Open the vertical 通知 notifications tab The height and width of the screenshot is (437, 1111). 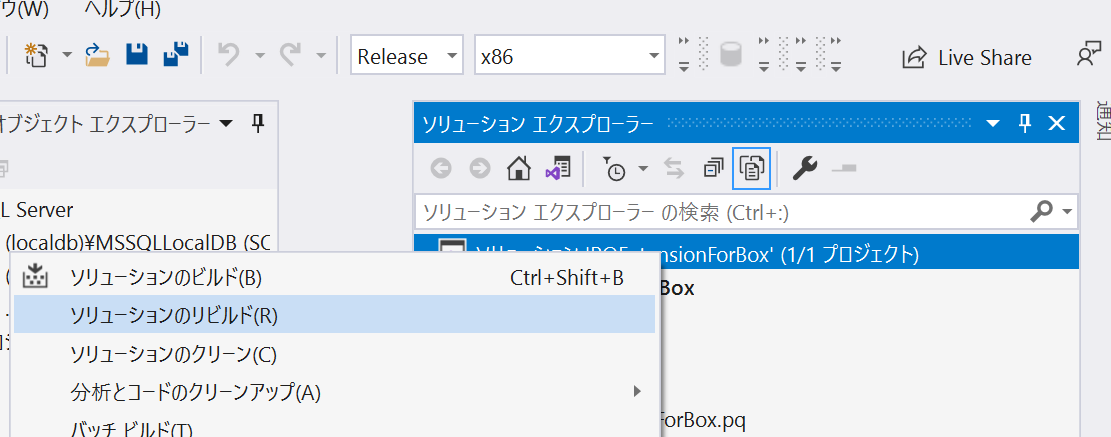pyautogui.click(x=1102, y=120)
